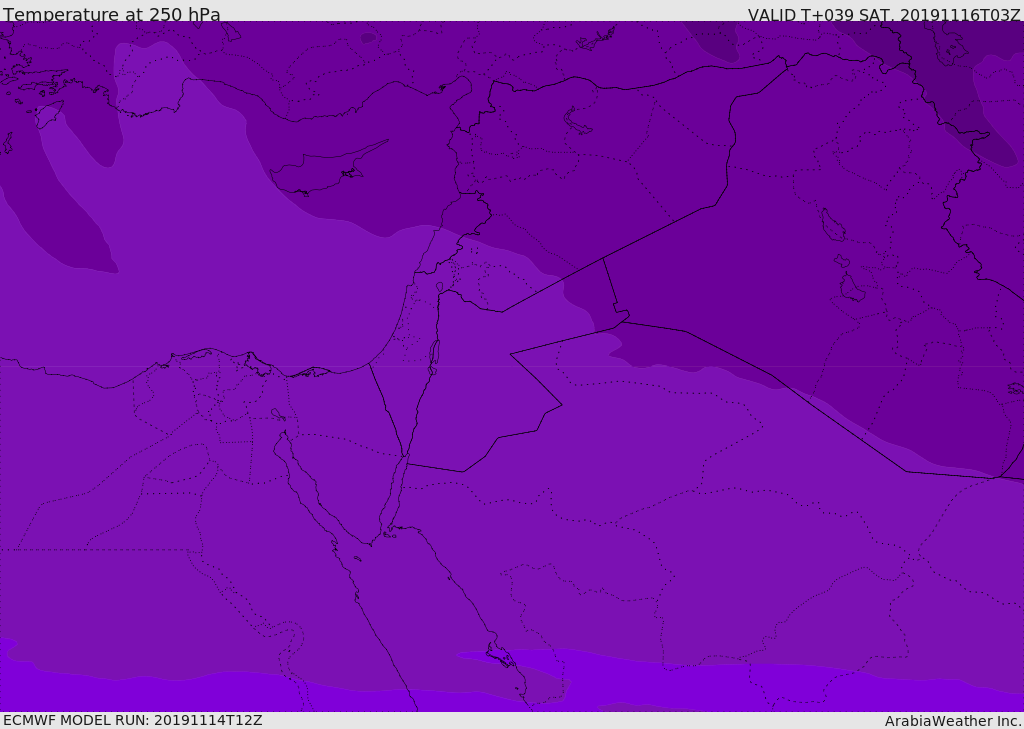Image resolution: width=1024 pixels, height=729 pixels.
Task: Open the ArabiaWeather Inc. credit text
Action: click(x=953, y=721)
